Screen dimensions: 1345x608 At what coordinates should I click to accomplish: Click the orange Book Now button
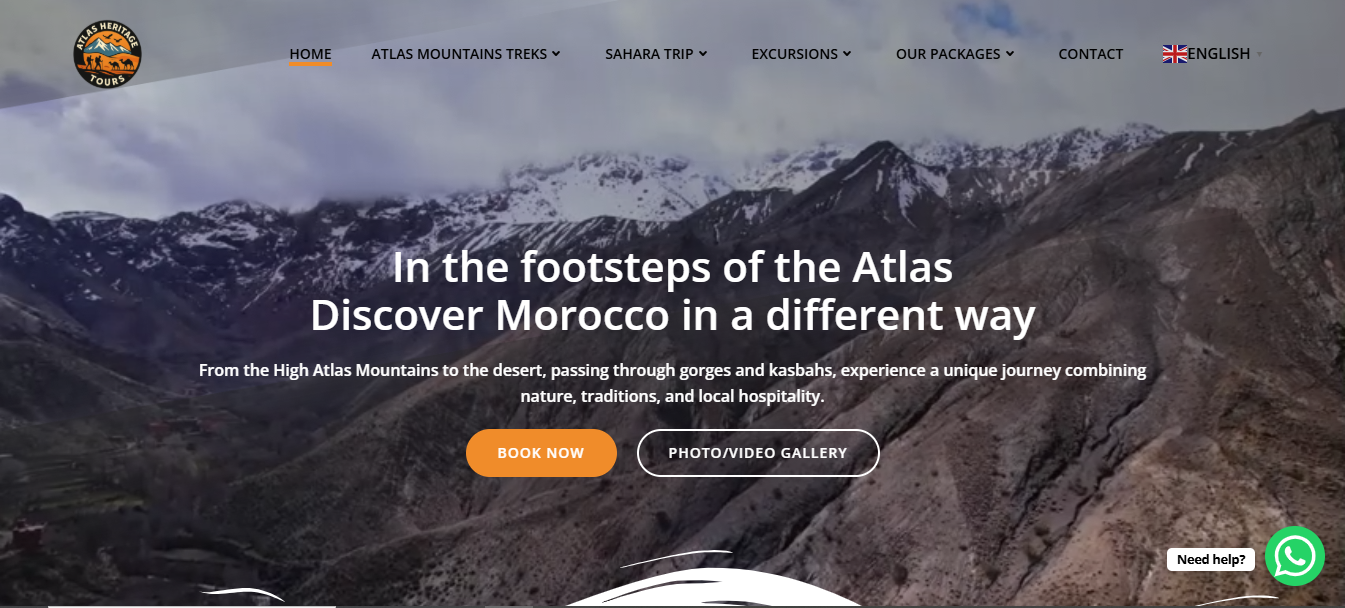pyautogui.click(x=541, y=453)
